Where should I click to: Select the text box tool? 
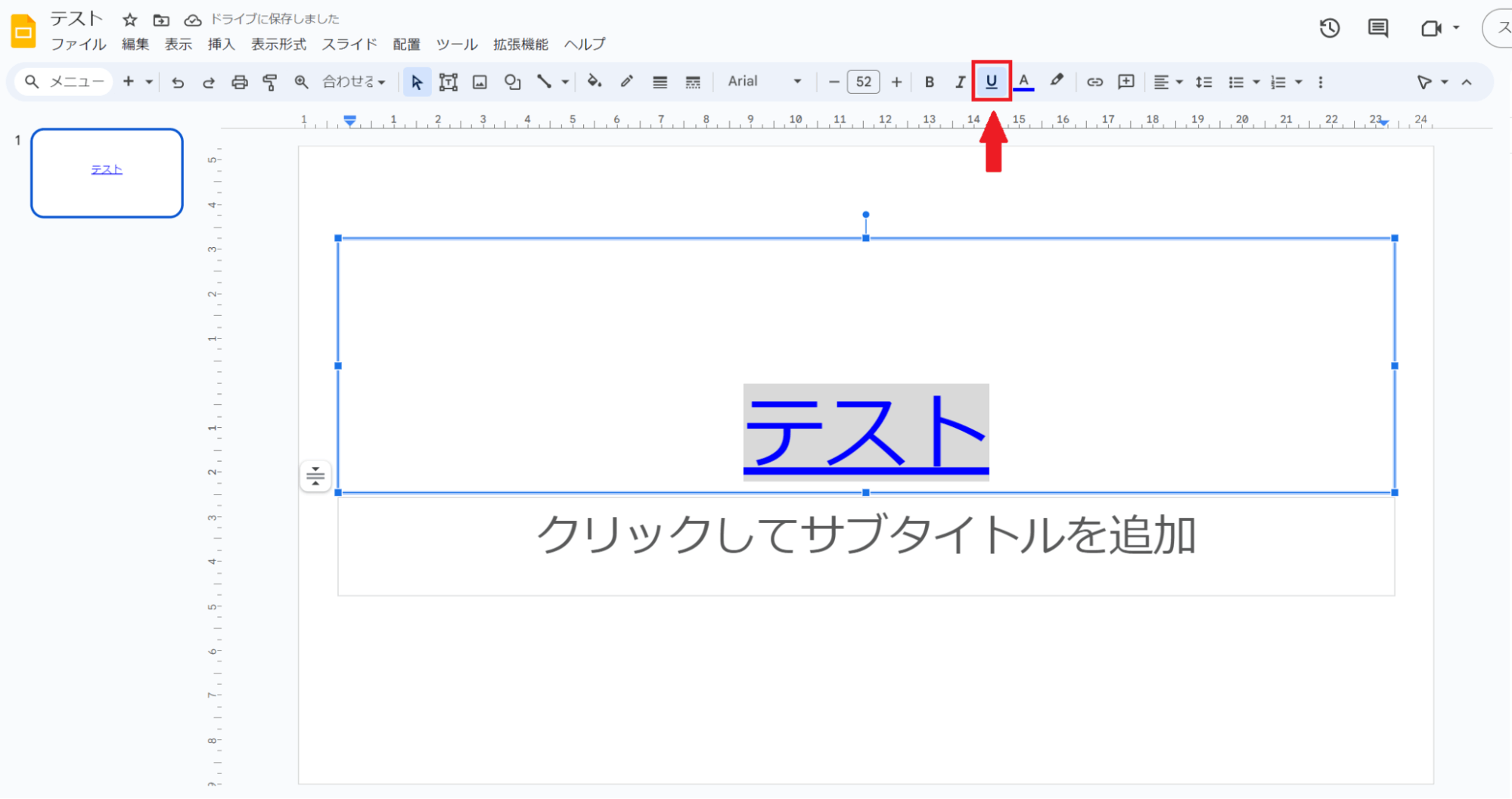pyautogui.click(x=449, y=82)
